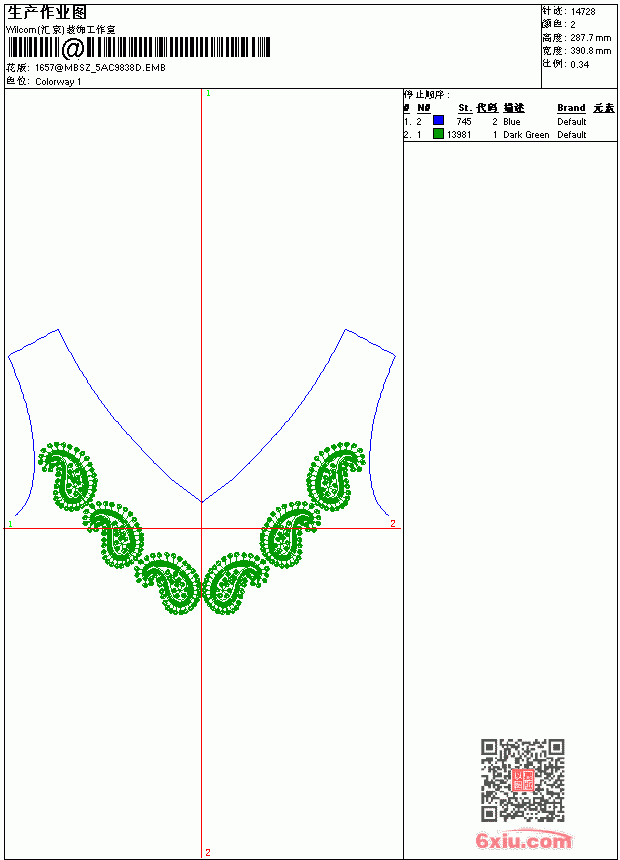Click the blue color swatch for Blue thread

click(x=438, y=121)
